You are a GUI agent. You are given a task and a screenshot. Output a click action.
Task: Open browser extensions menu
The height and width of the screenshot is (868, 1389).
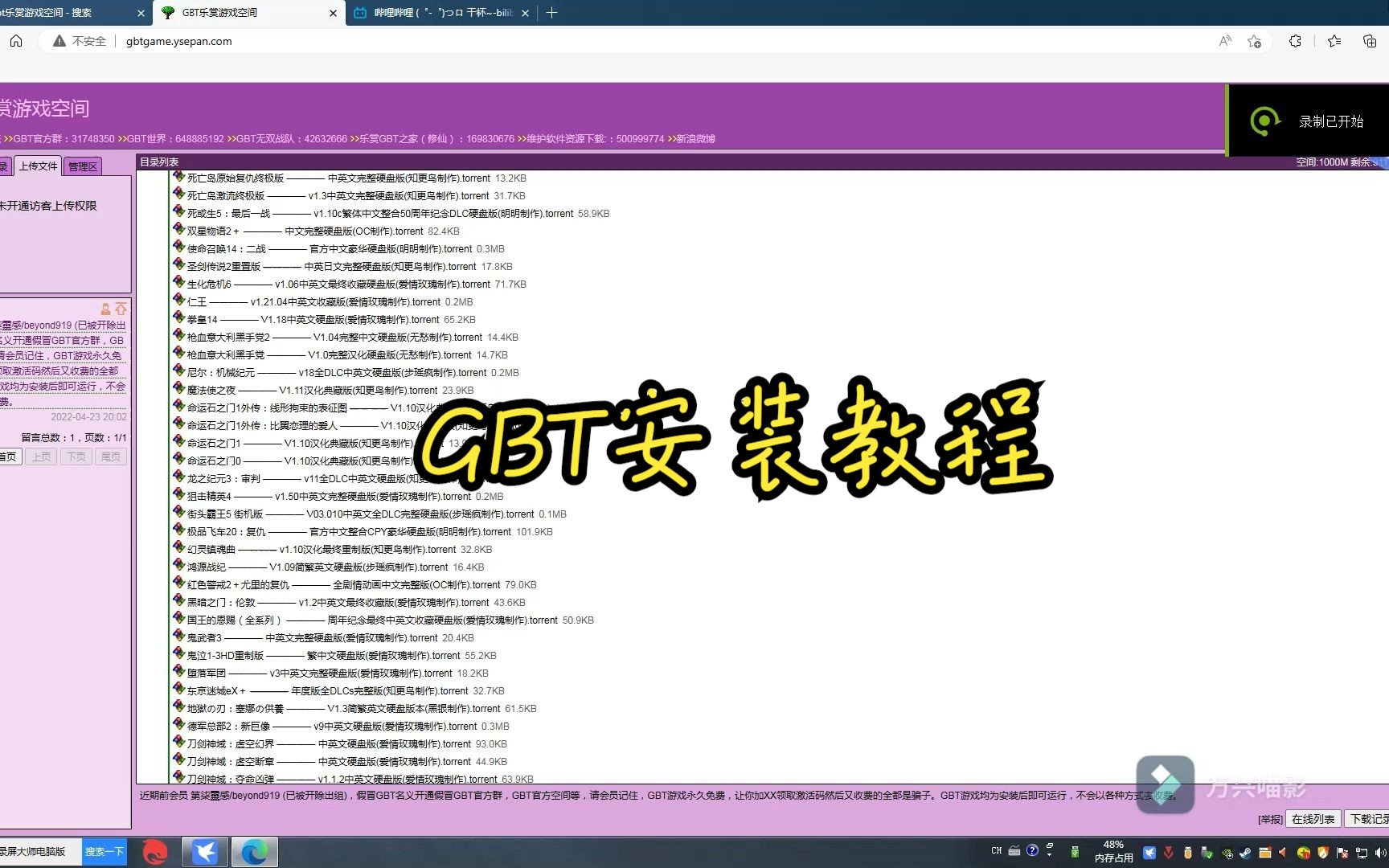(x=1295, y=41)
